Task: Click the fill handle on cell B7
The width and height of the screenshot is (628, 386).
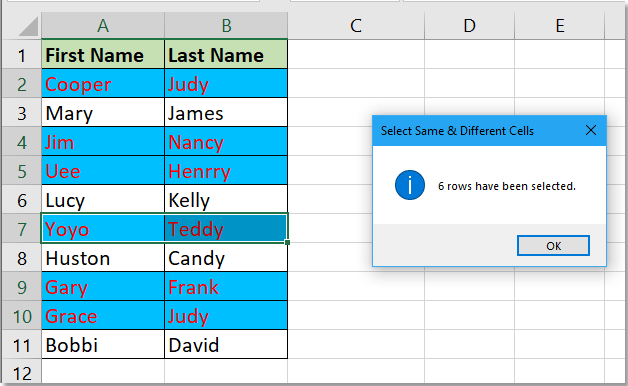Action: (288, 242)
